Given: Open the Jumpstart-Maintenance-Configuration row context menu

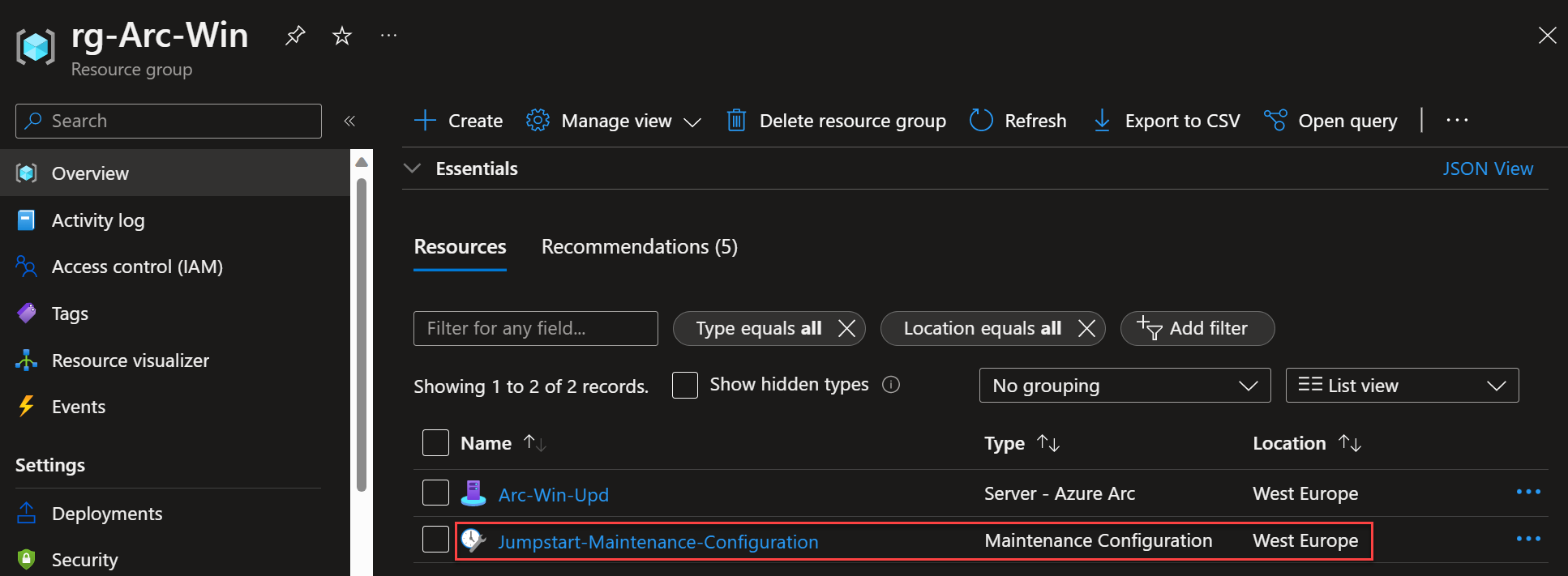Looking at the screenshot, I should (x=1528, y=539).
